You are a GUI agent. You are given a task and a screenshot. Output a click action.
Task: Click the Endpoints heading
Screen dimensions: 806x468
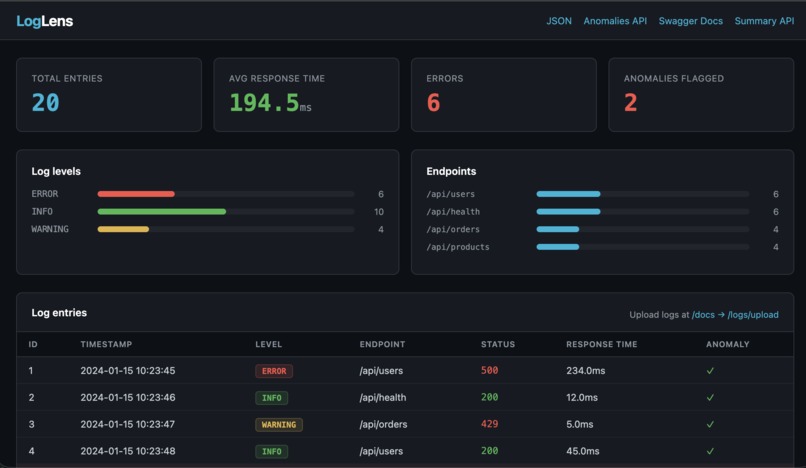tap(451, 171)
